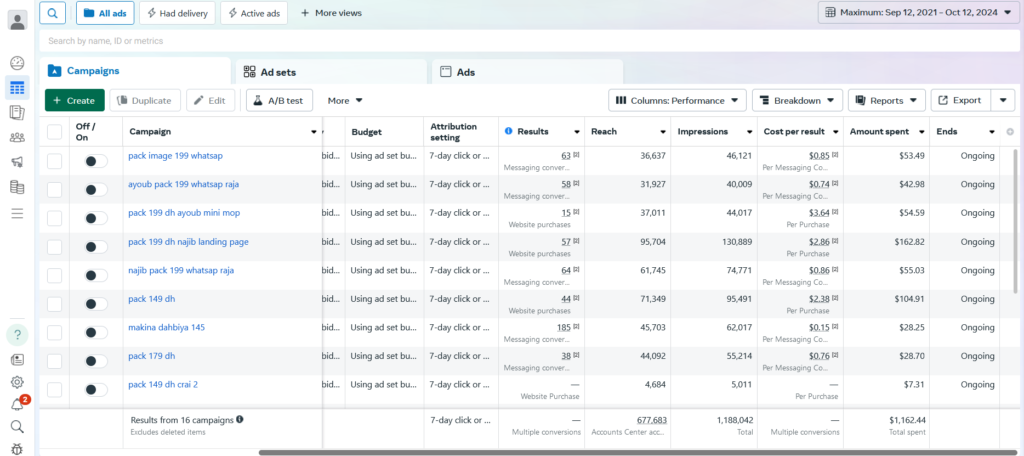The height and width of the screenshot is (456, 1024).
Task: Open the news feed icon in sidebar
Action: point(18,359)
